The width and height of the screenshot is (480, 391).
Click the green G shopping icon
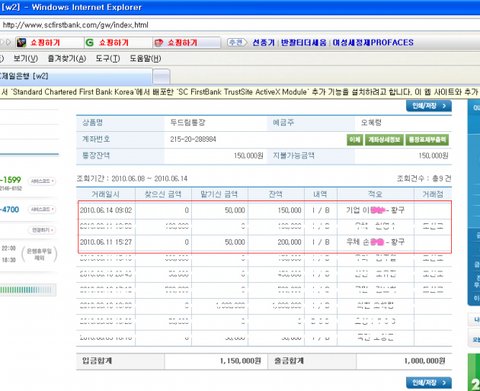89,42
